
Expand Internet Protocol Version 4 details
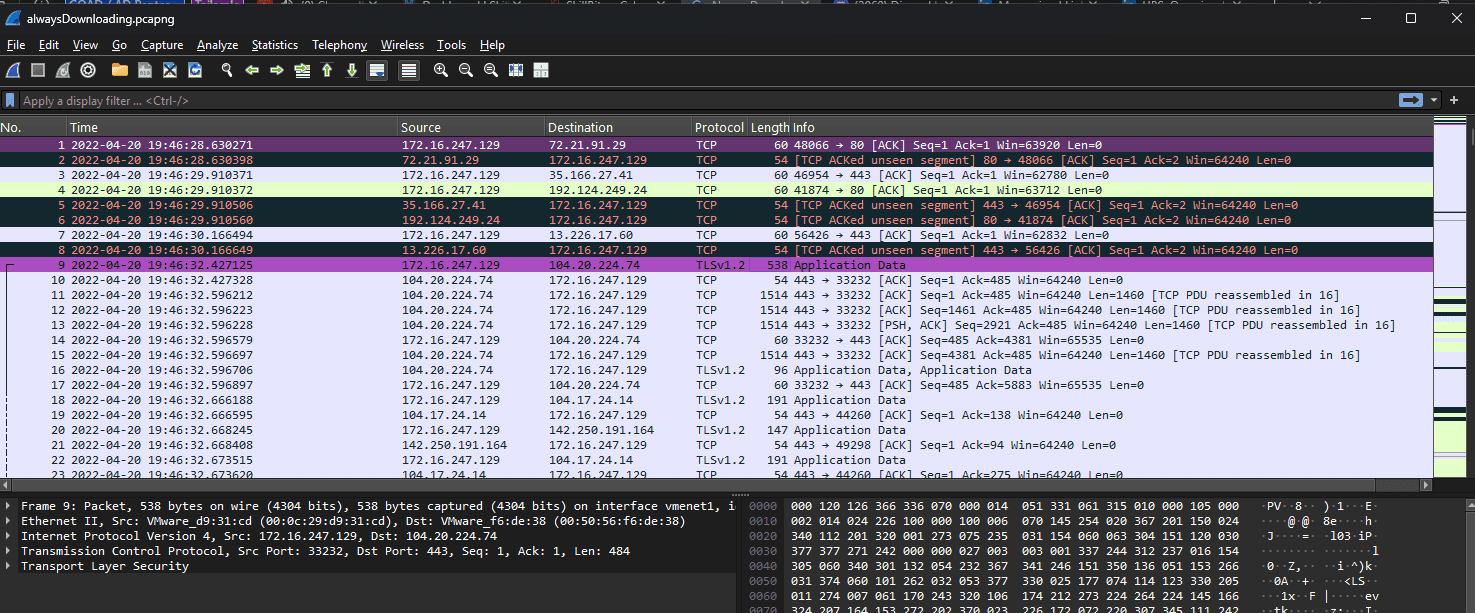pyautogui.click(x=9, y=536)
